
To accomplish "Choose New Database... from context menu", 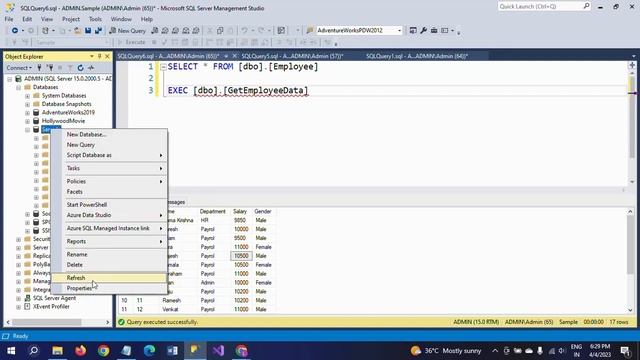I will click(x=109, y=134).
